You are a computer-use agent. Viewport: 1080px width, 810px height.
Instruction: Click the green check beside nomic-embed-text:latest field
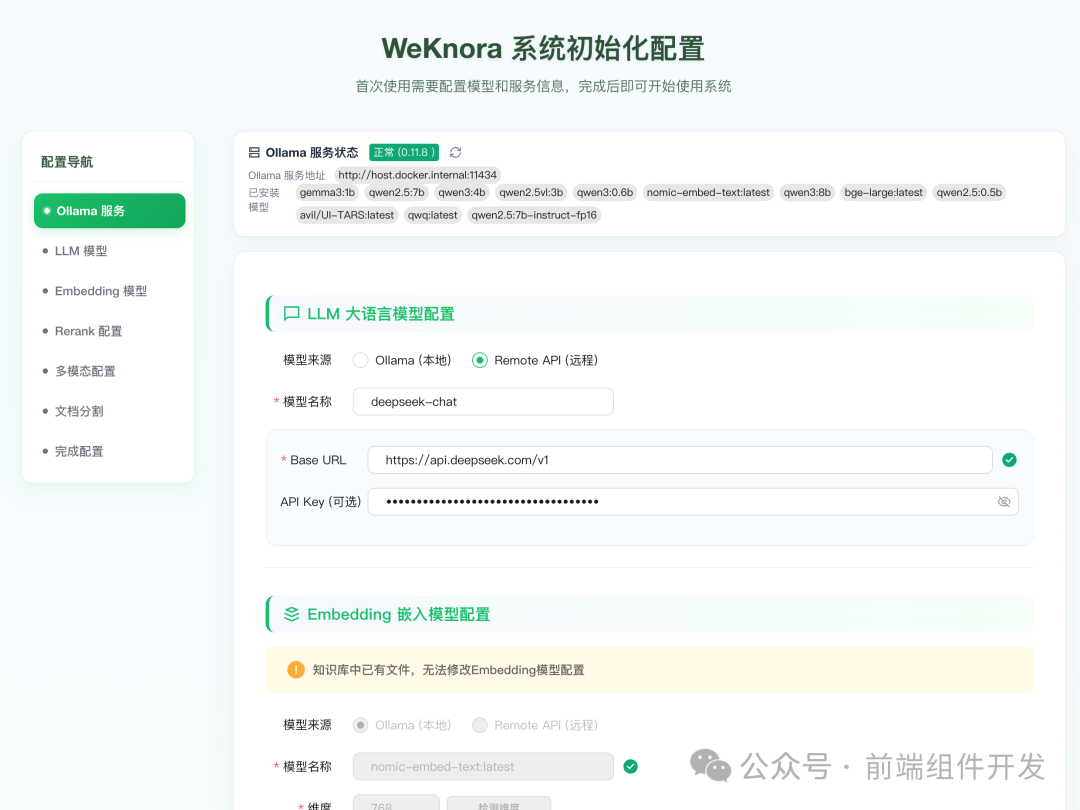pos(631,766)
